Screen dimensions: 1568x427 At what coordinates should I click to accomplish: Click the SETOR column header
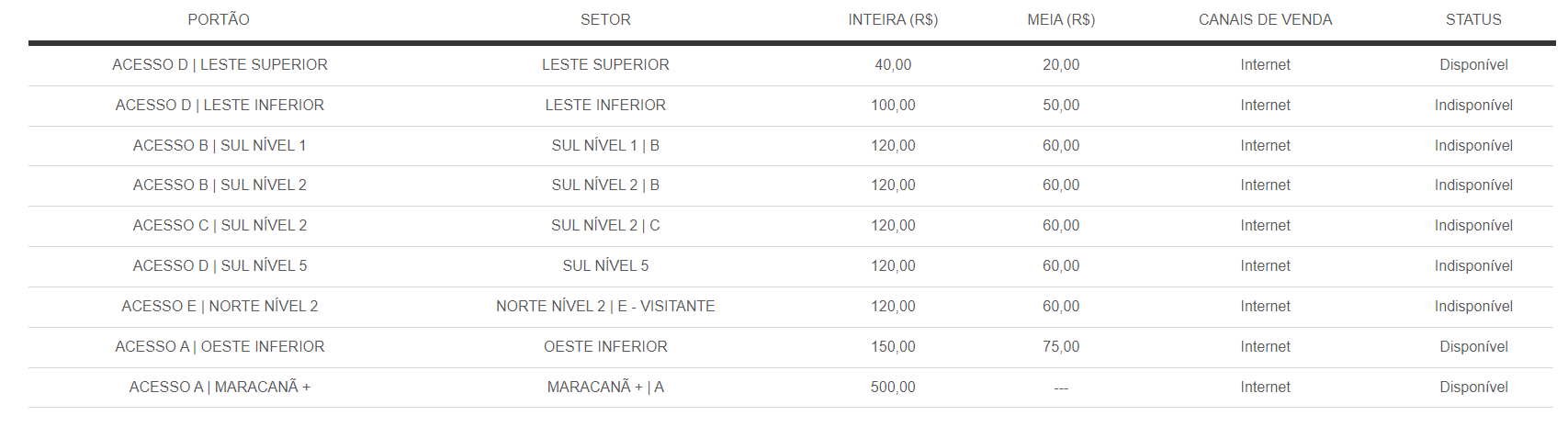pos(605,19)
